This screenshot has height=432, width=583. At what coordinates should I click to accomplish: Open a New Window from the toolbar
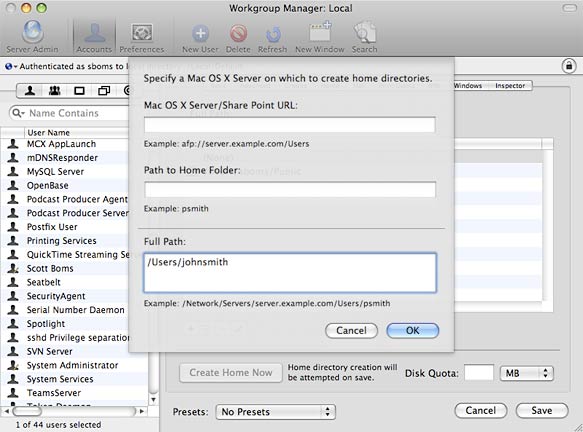coord(320,37)
